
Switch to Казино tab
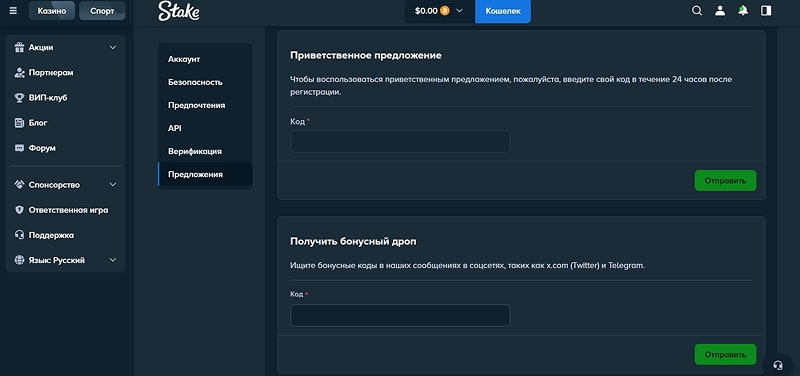52,11
